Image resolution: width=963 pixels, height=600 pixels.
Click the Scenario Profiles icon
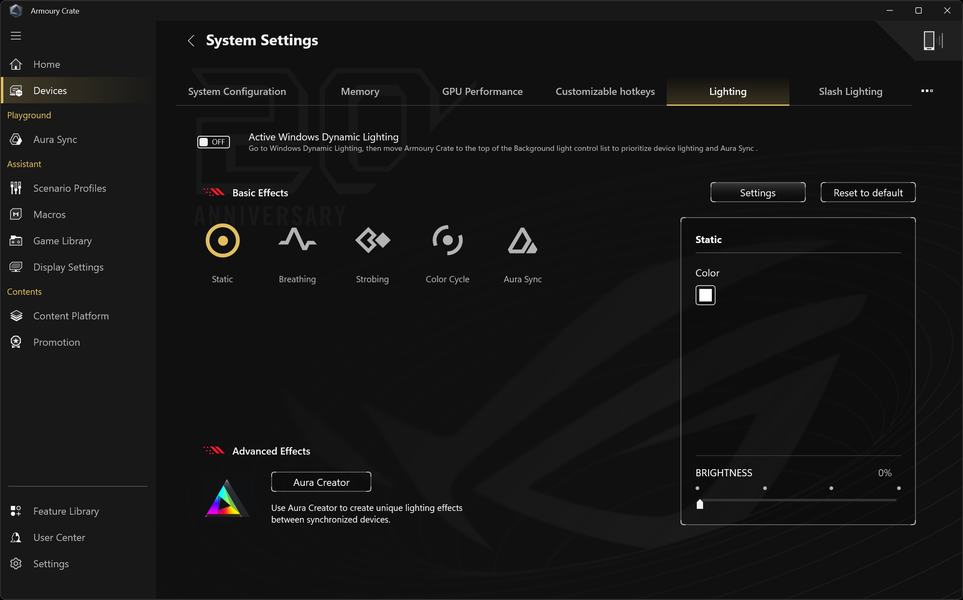pyautogui.click(x=16, y=188)
